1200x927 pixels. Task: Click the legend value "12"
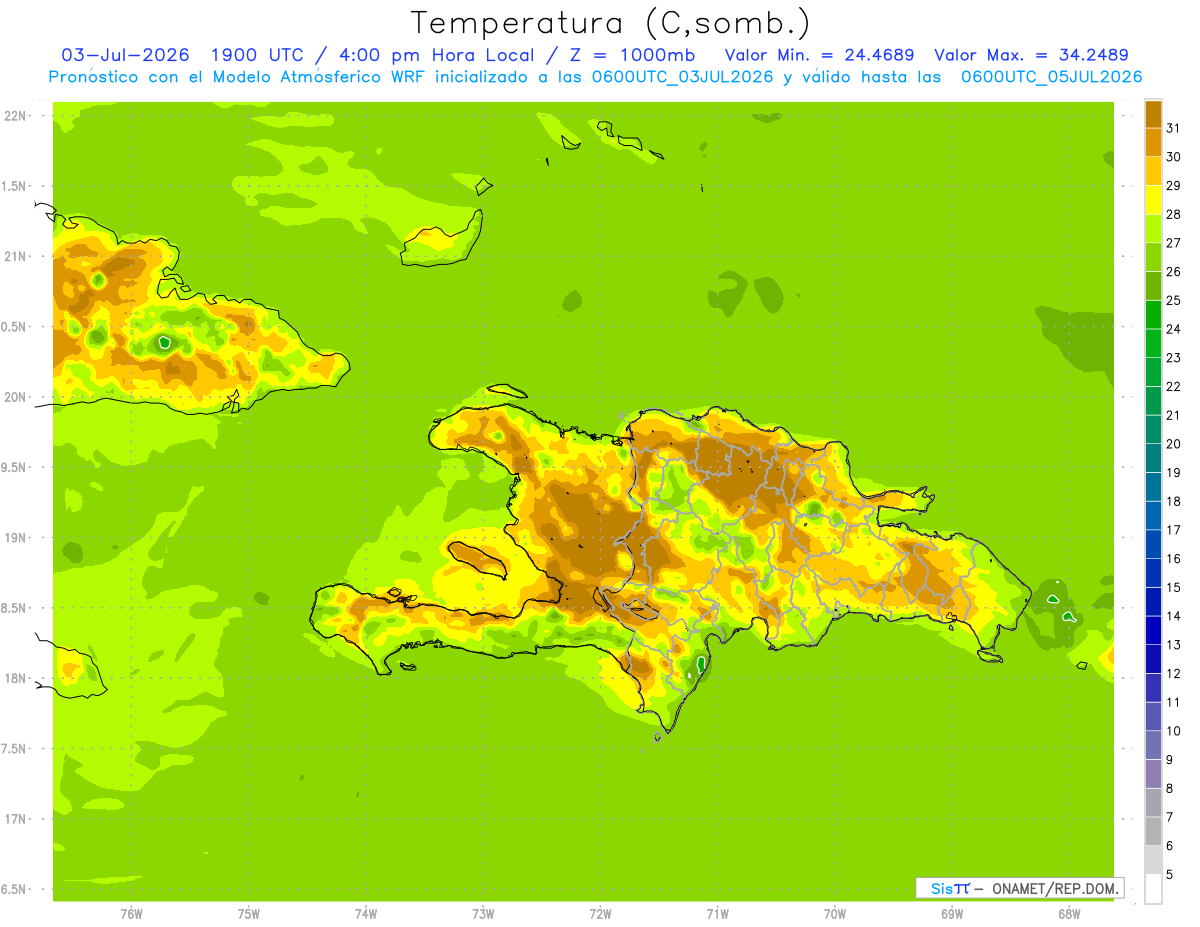tap(1173, 674)
